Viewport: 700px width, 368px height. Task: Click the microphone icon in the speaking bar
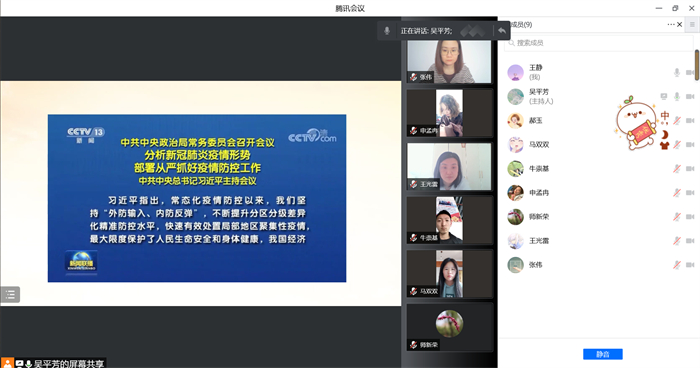387,30
